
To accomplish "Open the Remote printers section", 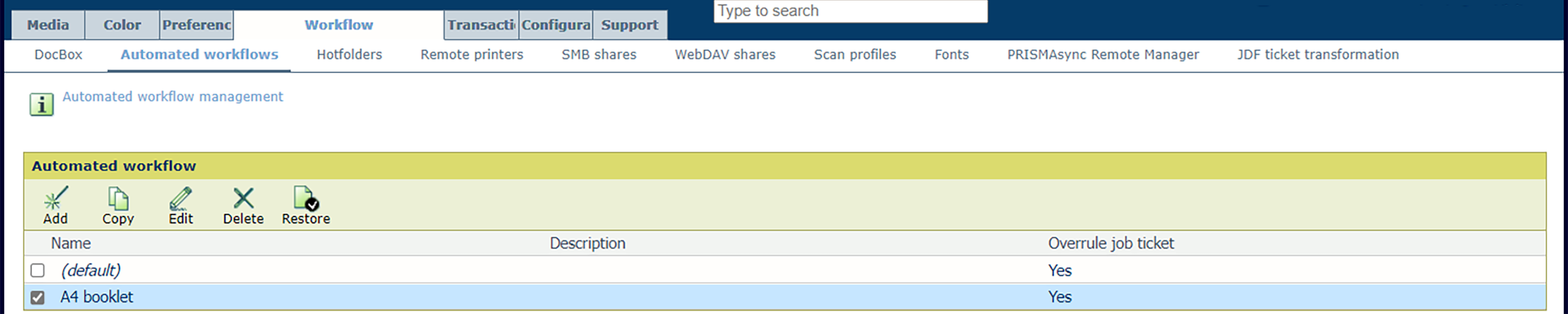I will pyautogui.click(x=472, y=55).
